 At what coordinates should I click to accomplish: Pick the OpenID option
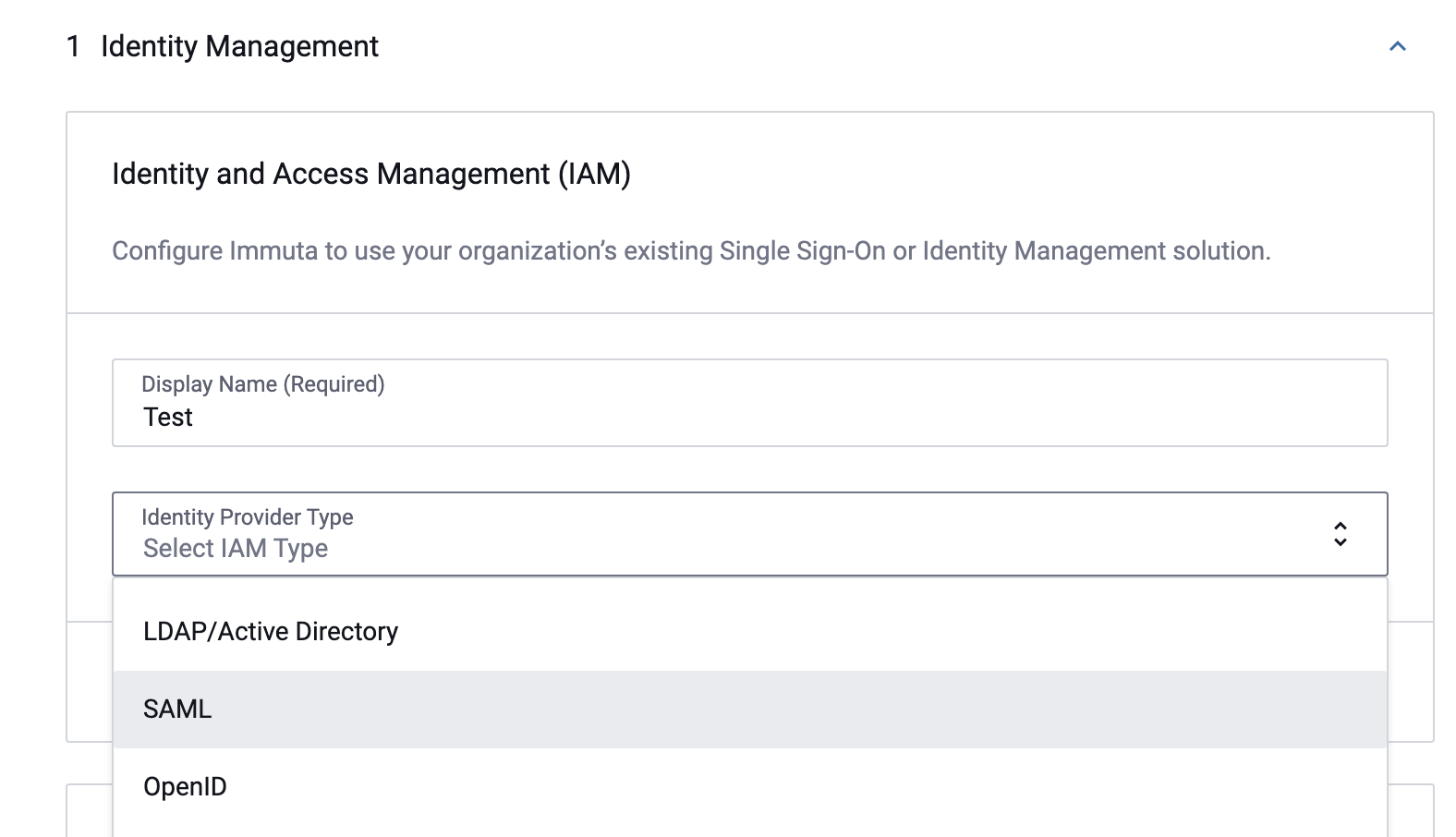pyautogui.click(x=749, y=787)
